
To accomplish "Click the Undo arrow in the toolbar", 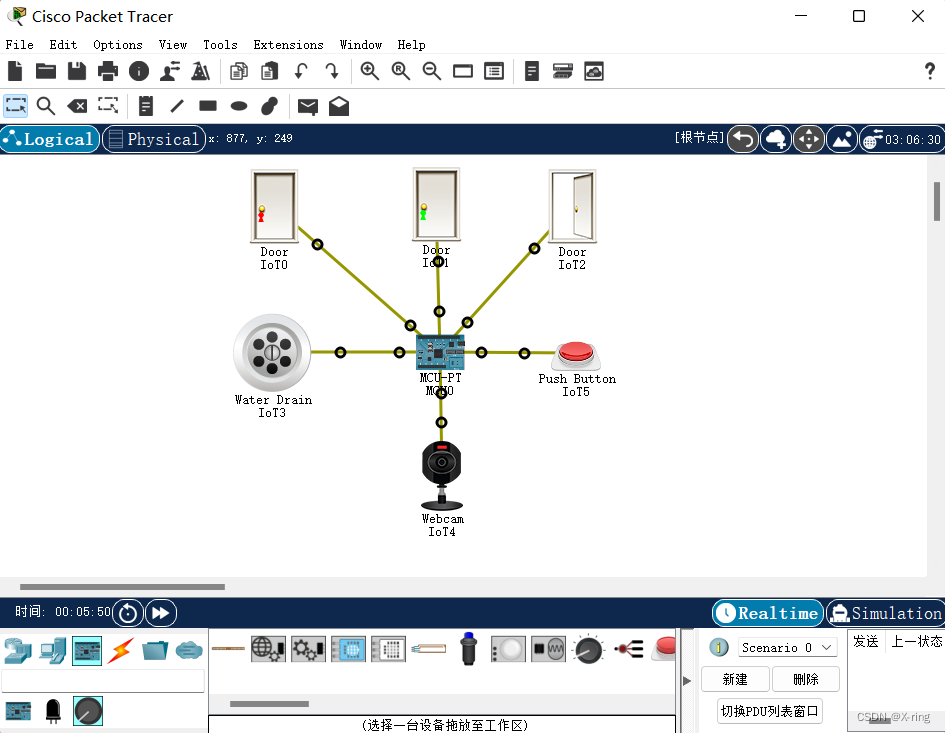I will [x=299, y=71].
